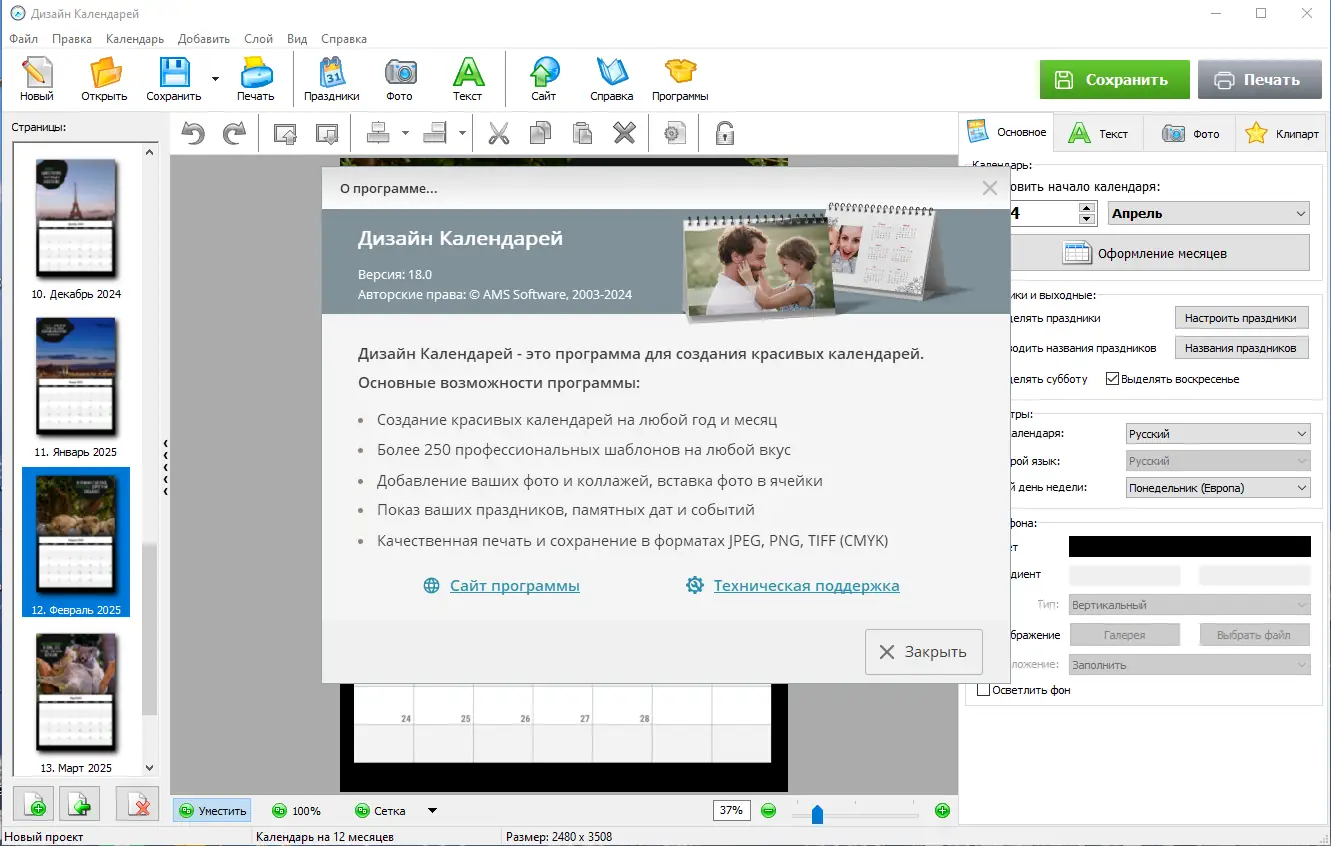Click the horizontal center alignment icon

coord(378,132)
